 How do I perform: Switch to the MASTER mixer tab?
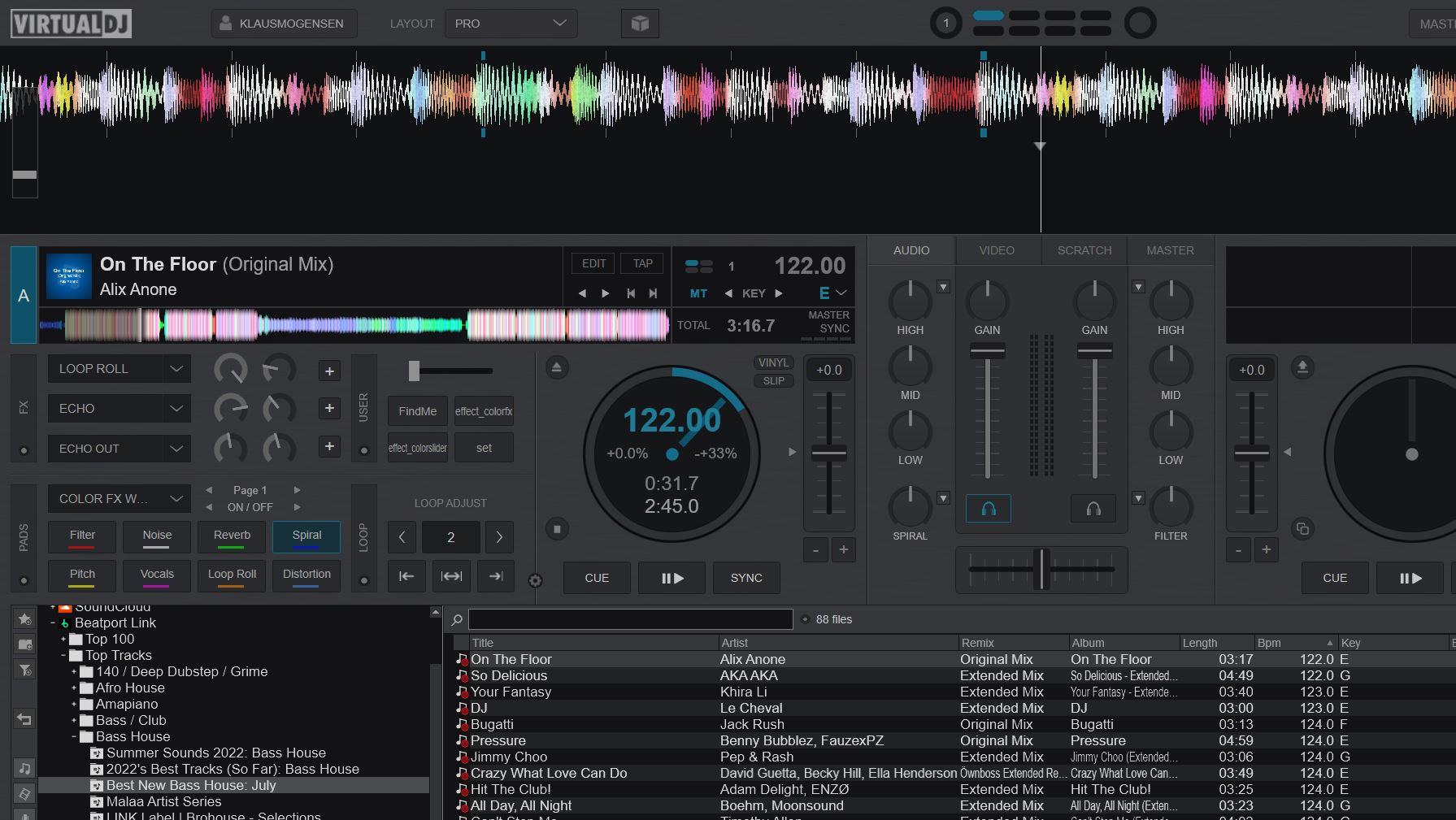[1170, 250]
